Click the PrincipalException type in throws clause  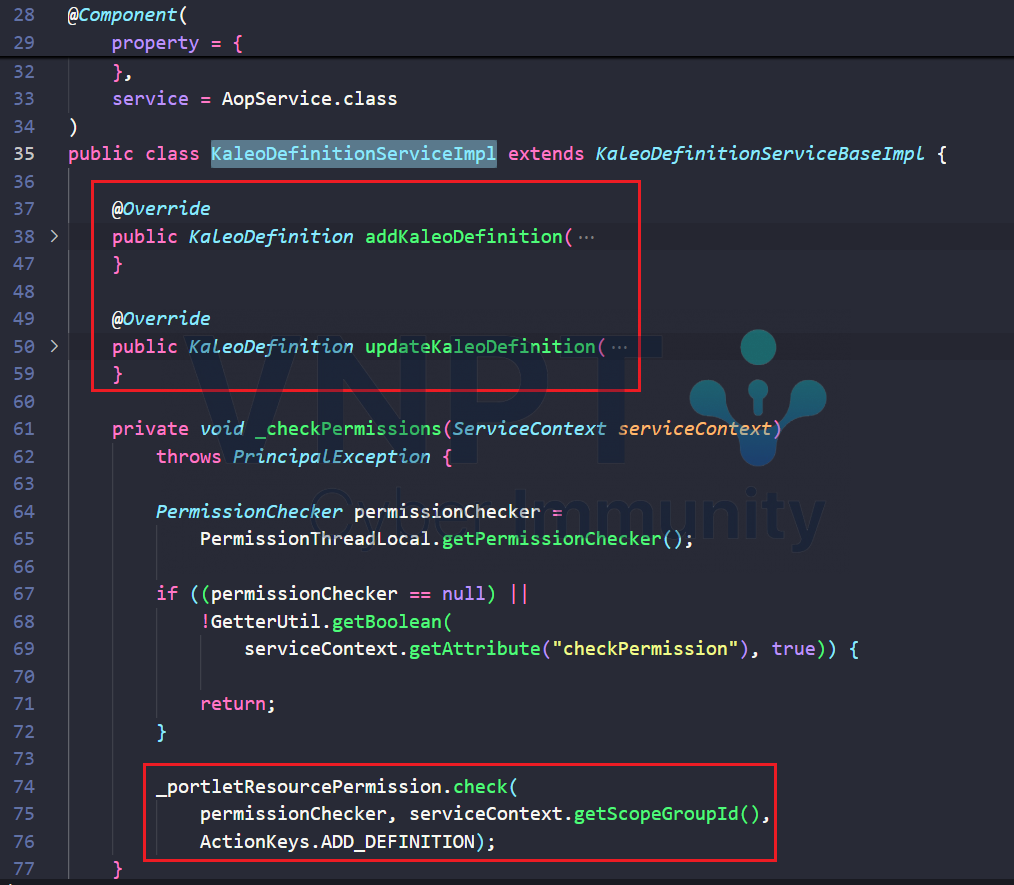coord(331,457)
